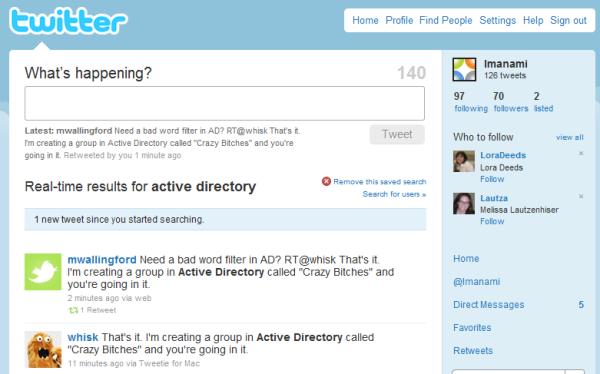Viewport: 600px width, 374px height.
Task: Open Settings in the top navigation
Action: [x=497, y=20]
